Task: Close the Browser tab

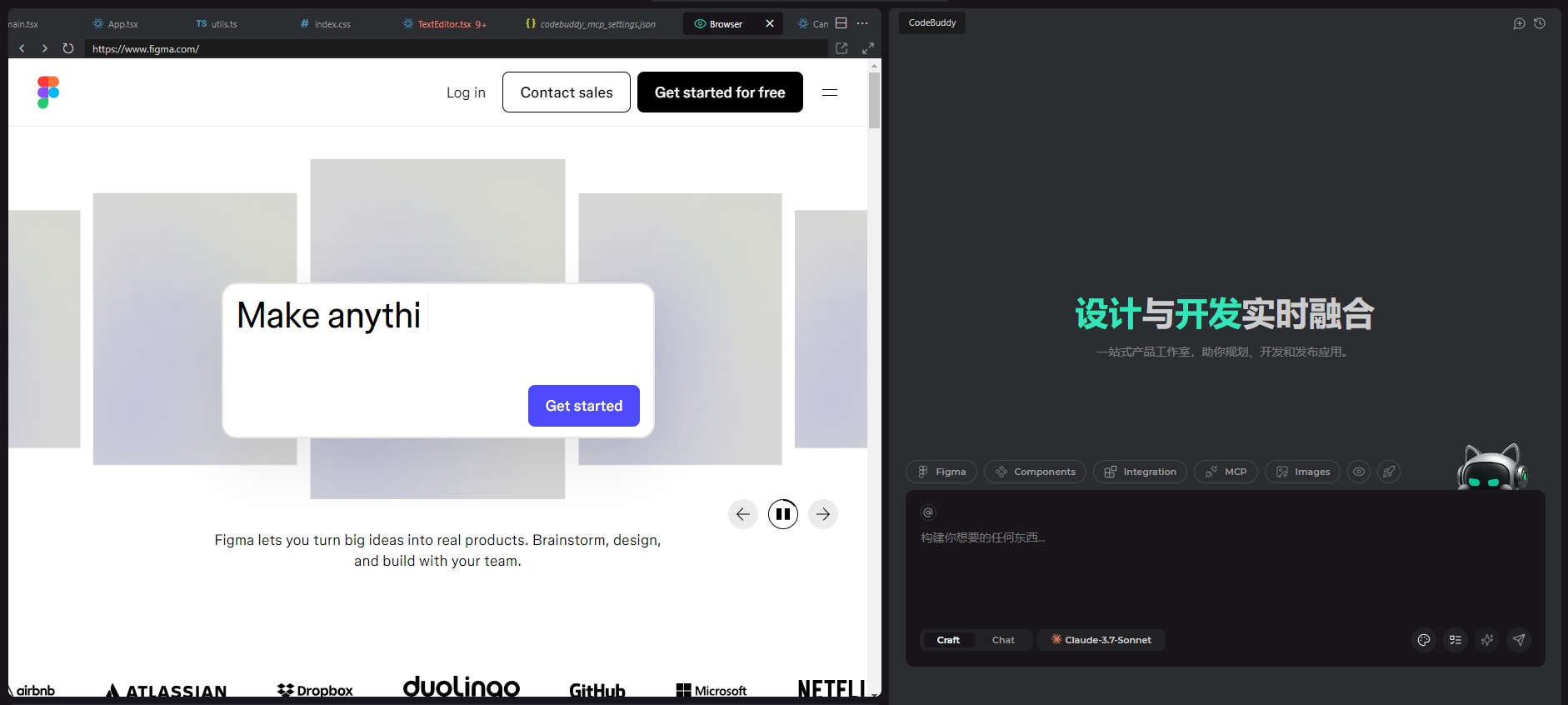Action: click(x=770, y=23)
